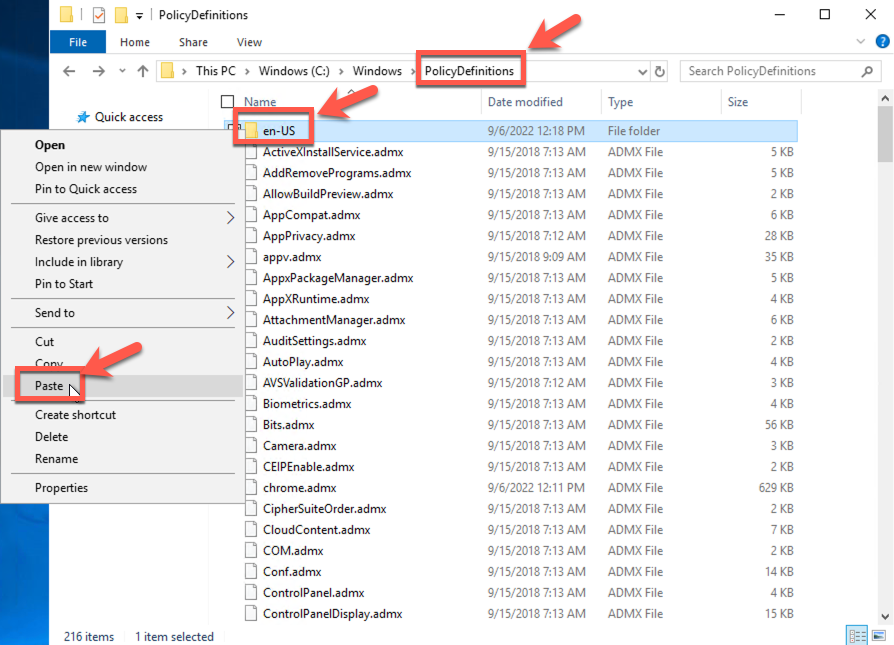Viewport: 894px width, 645px height.
Task: Expand the ribbon with the chevron
Action: (862, 42)
